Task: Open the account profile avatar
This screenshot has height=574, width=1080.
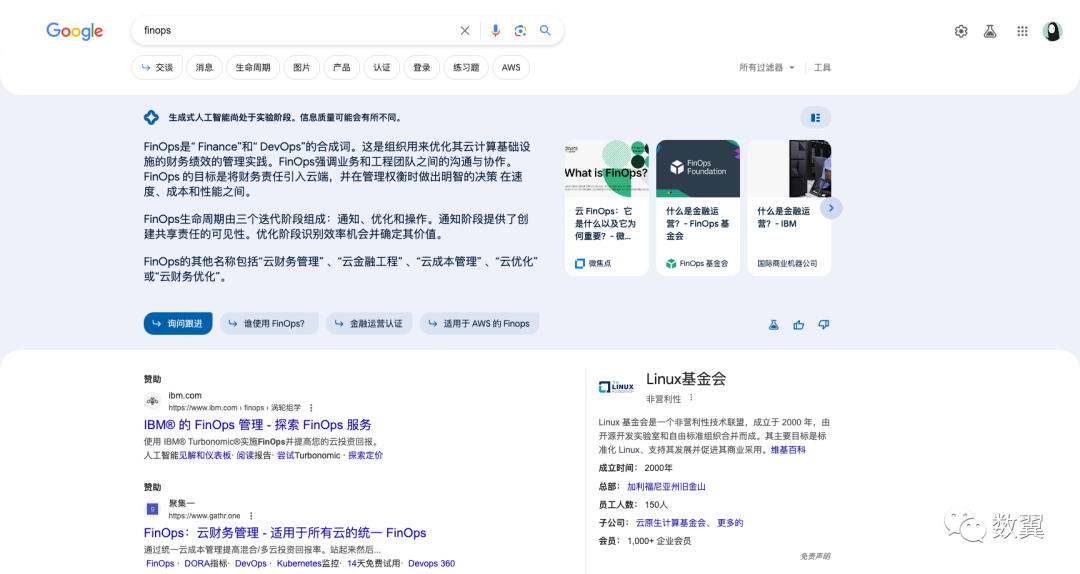Action: coord(1052,31)
